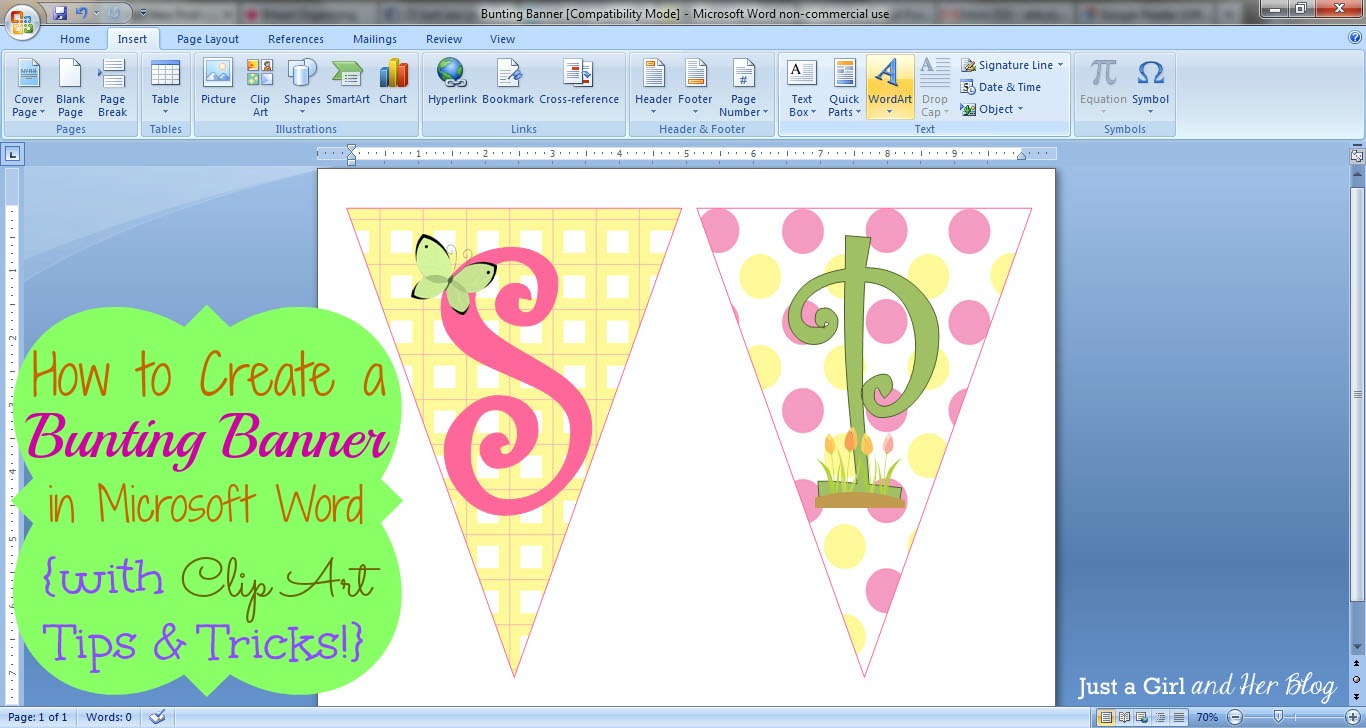
Task: Insert a Cross-reference
Action: tap(579, 82)
